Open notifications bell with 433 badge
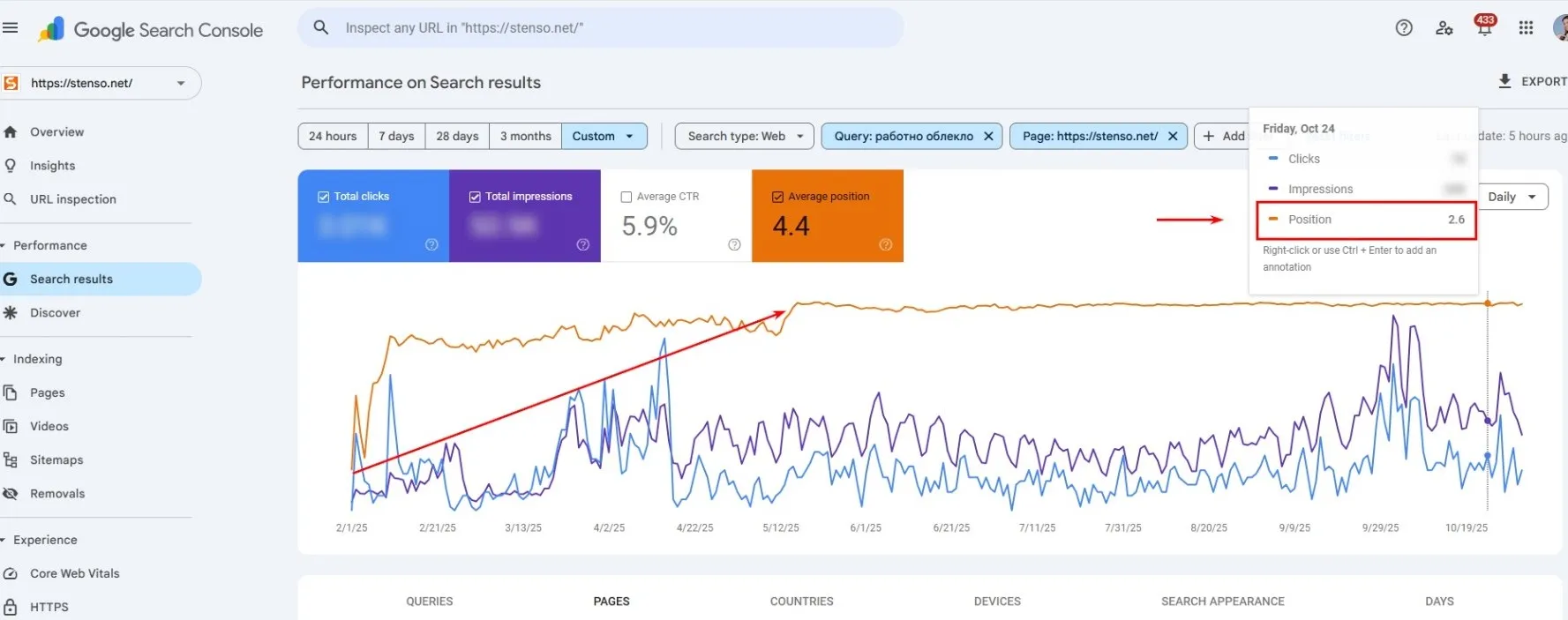Image resolution: width=1568 pixels, height=620 pixels. pyautogui.click(x=1485, y=26)
